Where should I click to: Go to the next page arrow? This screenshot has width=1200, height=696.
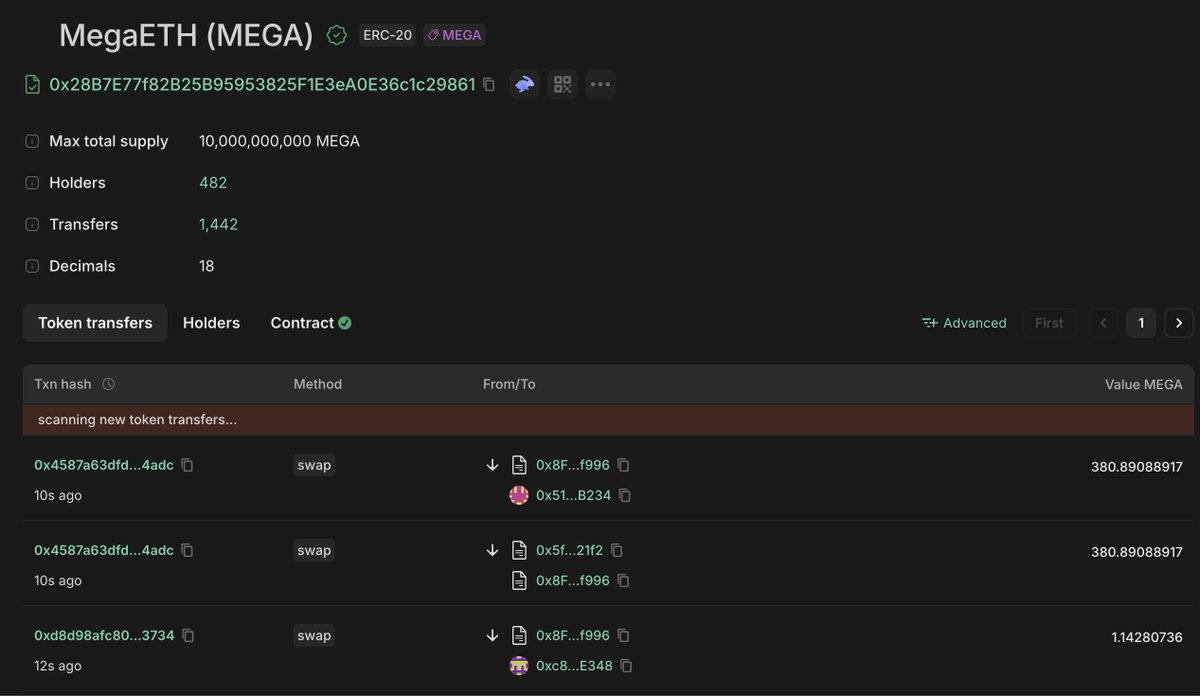(x=1179, y=323)
